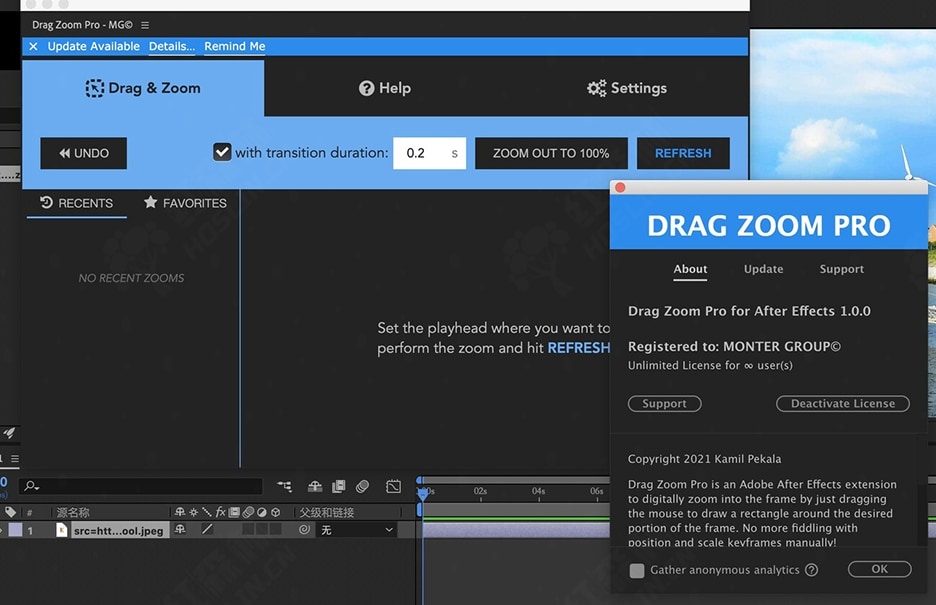Click the 04s mark on time ruler
The image size is (936, 605).
click(x=538, y=491)
